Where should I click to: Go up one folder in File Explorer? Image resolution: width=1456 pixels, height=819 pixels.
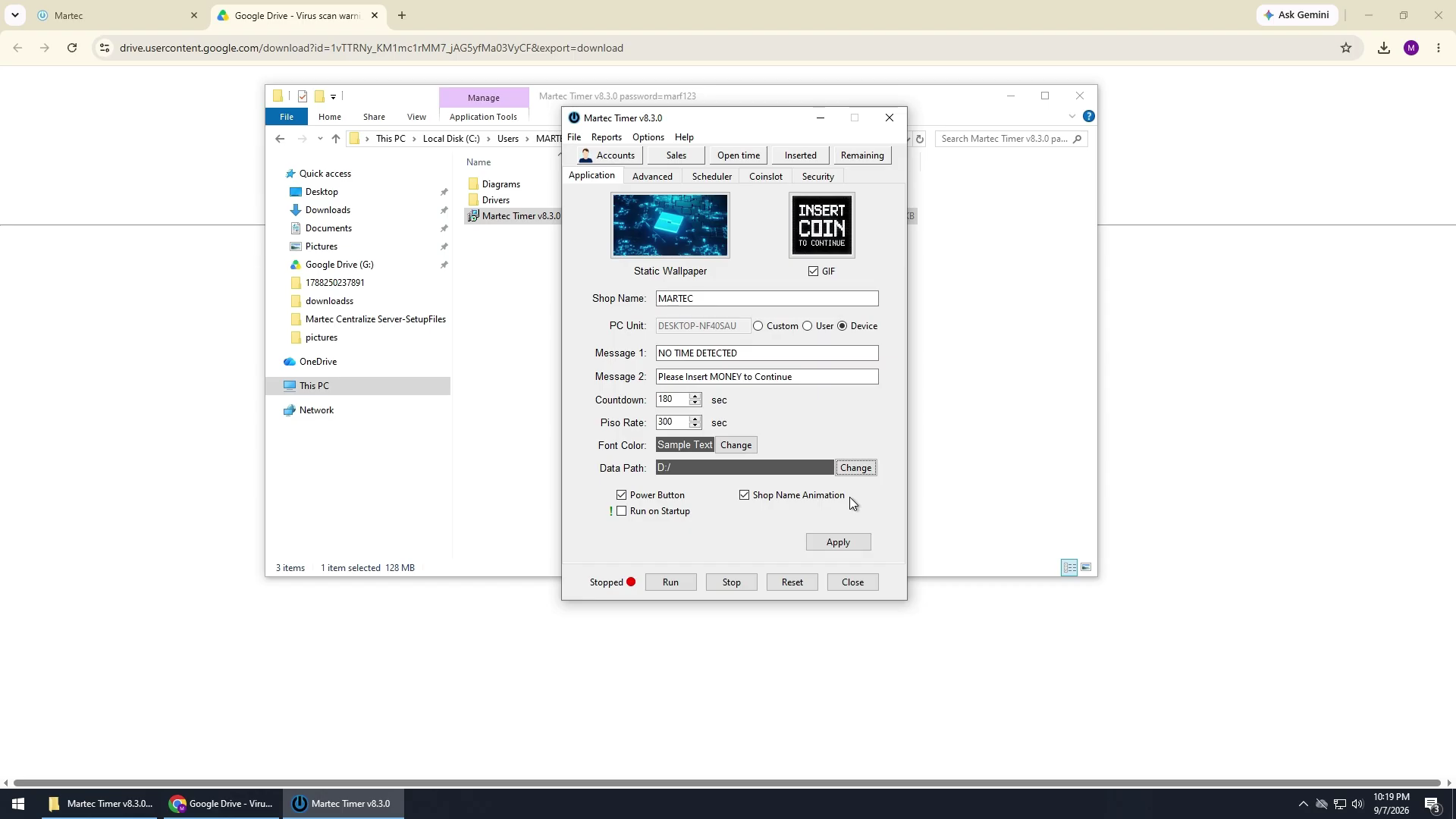click(x=336, y=139)
